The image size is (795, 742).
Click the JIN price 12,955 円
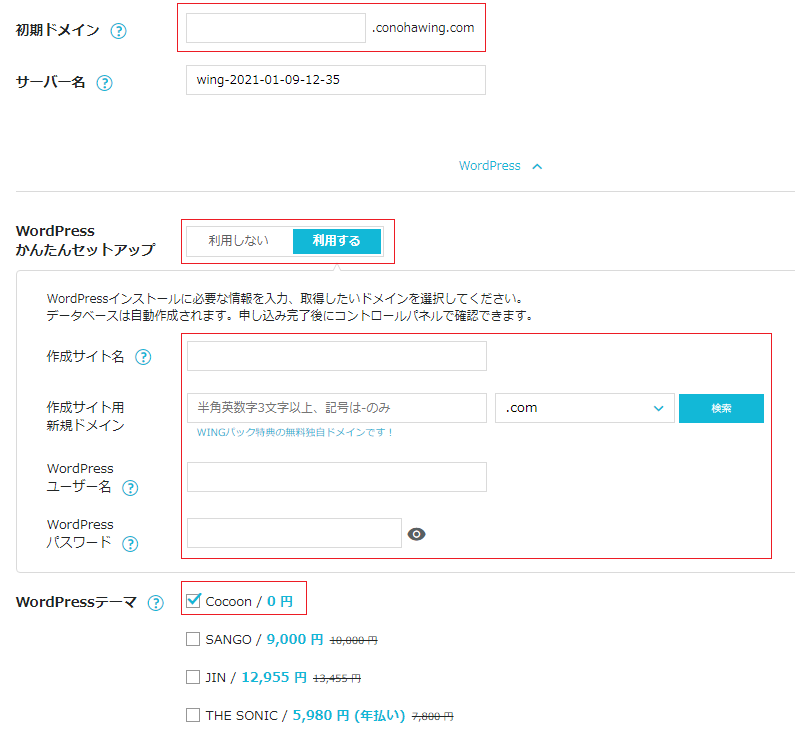274,677
